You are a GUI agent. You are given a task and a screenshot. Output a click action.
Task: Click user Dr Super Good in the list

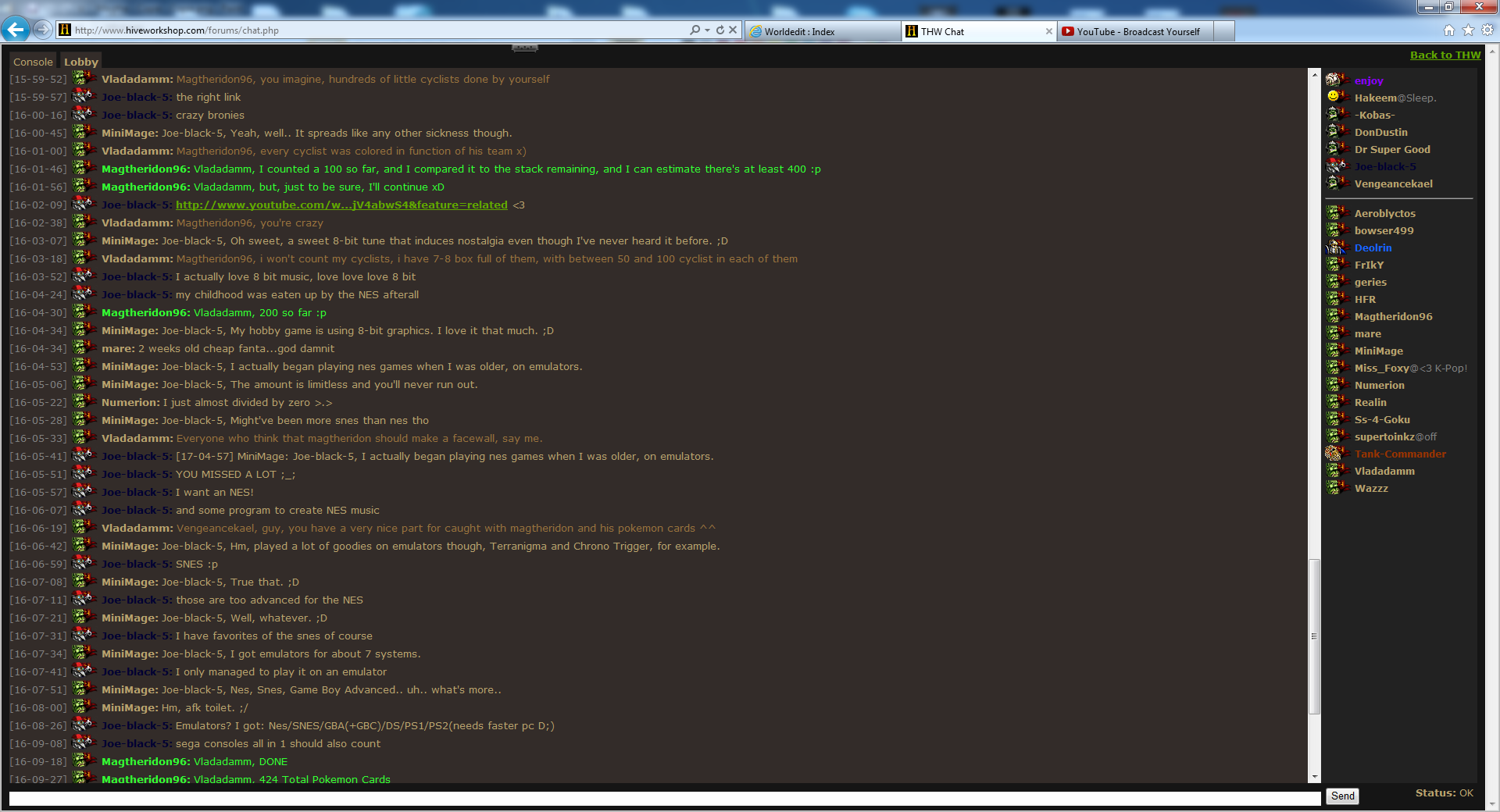click(1392, 149)
